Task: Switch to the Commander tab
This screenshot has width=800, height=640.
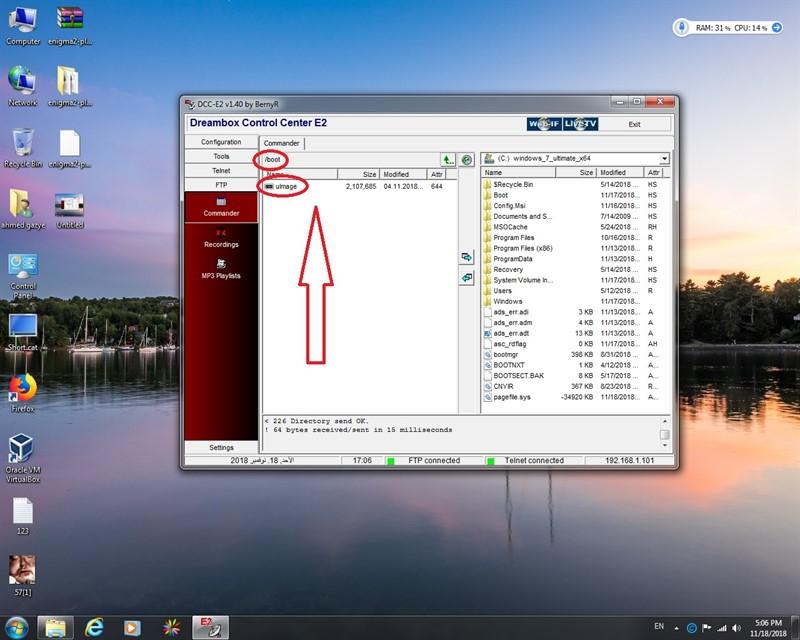Action: pyautogui.click(x=282, y=143)
